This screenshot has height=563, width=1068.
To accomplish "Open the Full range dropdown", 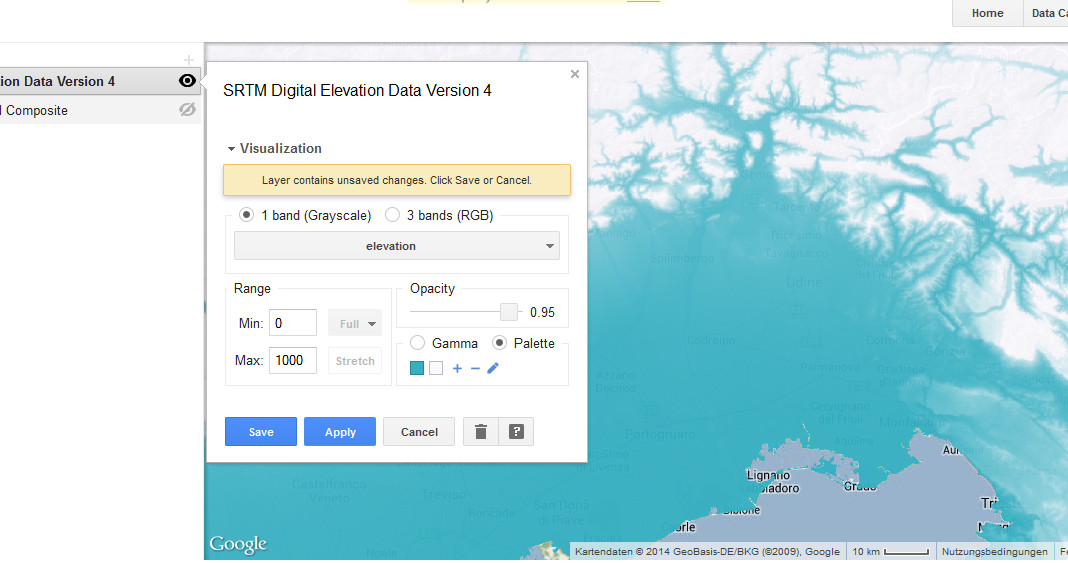I will [x=355, y=323].
